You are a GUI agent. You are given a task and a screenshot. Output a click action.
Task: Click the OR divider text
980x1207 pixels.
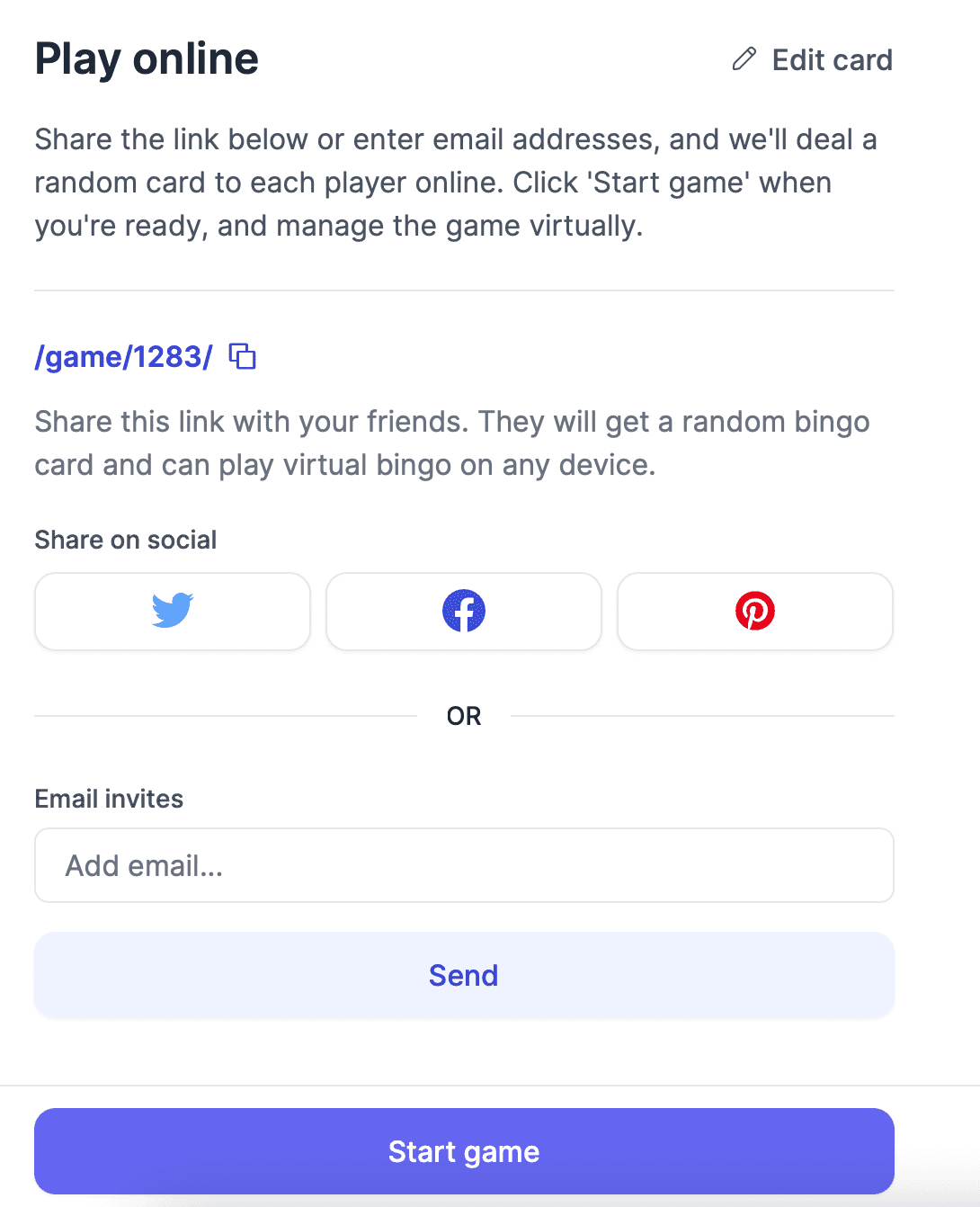[x=464, y=716]
